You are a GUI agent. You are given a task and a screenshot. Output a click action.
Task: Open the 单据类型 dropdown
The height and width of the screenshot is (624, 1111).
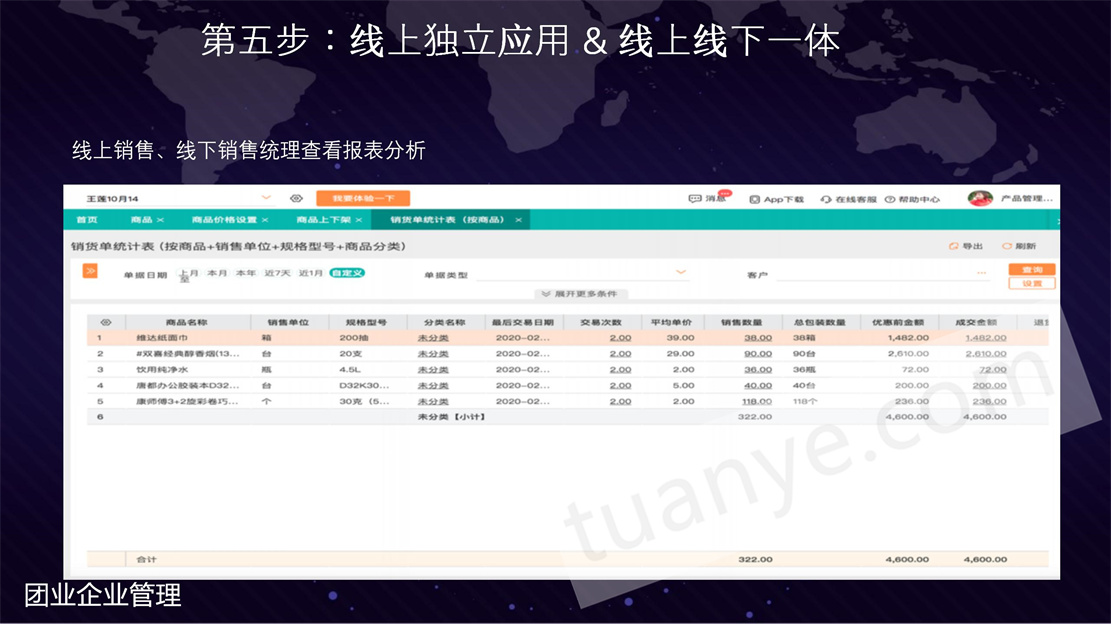click(x=582, y=273)
